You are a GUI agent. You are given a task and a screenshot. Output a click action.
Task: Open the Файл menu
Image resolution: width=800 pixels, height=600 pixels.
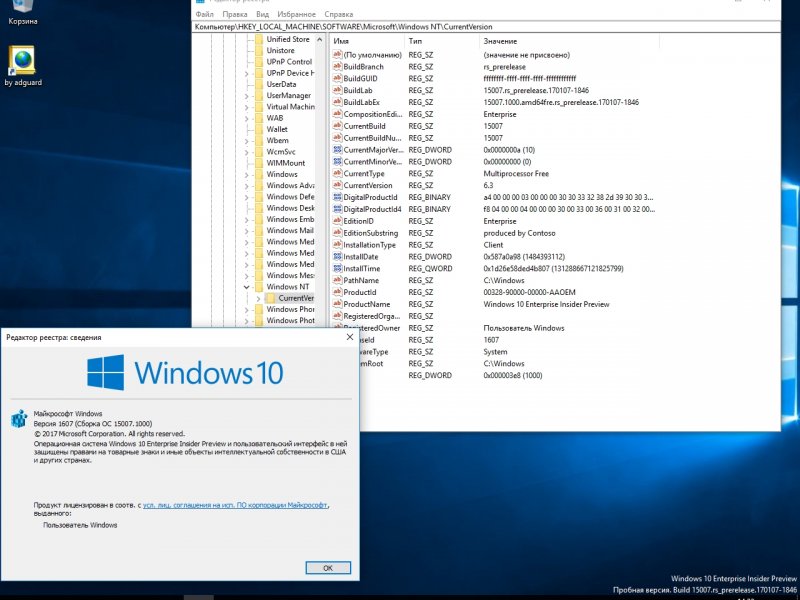[205, 14]
